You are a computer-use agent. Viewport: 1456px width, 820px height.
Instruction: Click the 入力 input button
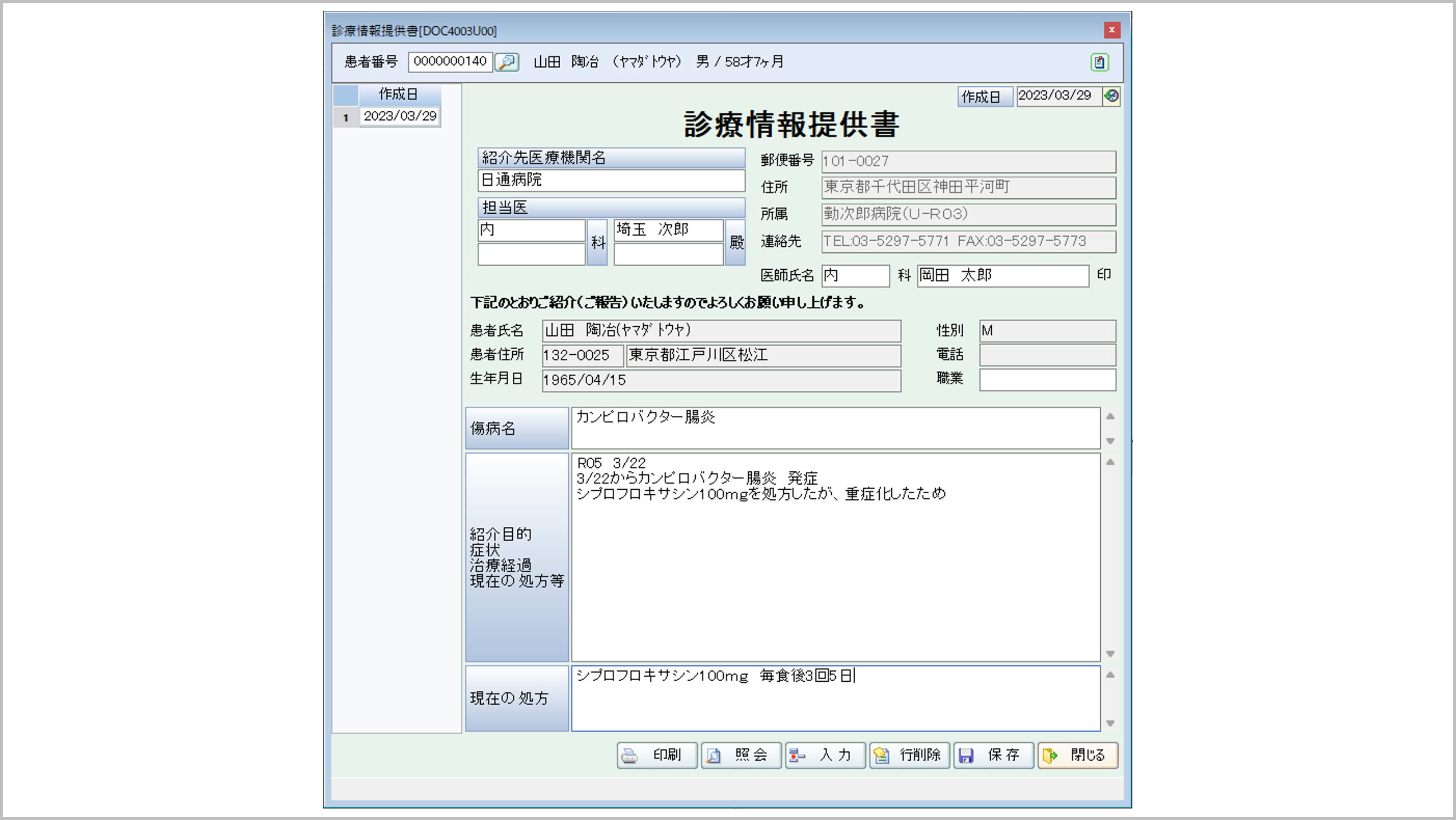coord(825,755)
